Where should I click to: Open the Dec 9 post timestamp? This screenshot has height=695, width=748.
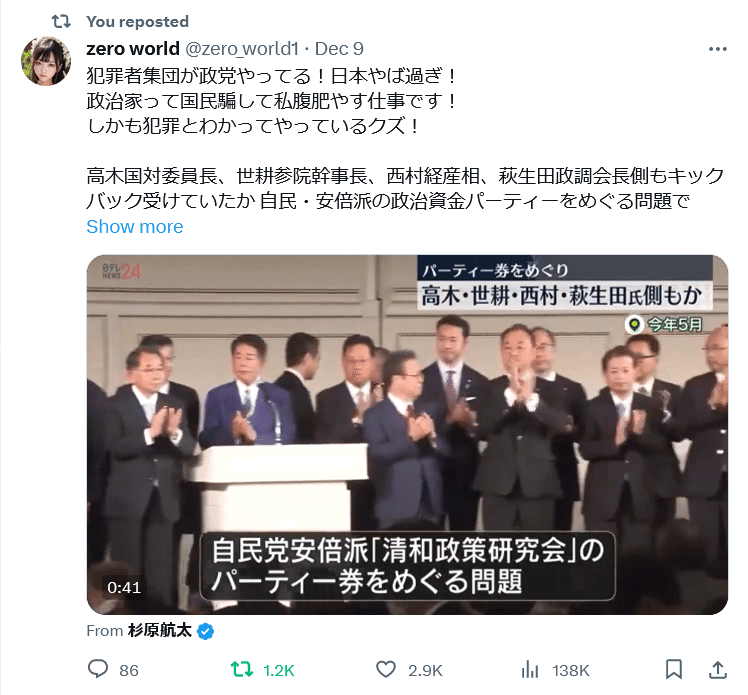pos(339,49)
